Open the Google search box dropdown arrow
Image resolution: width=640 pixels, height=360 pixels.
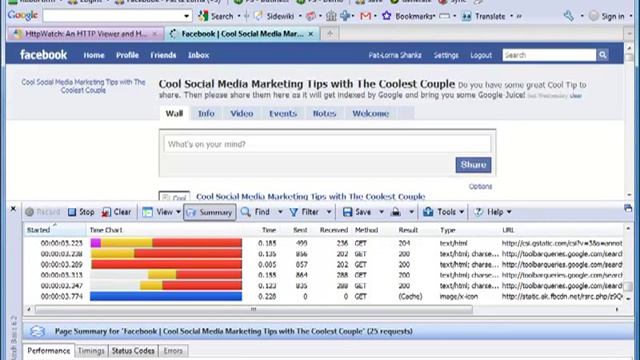coord(187,16)
